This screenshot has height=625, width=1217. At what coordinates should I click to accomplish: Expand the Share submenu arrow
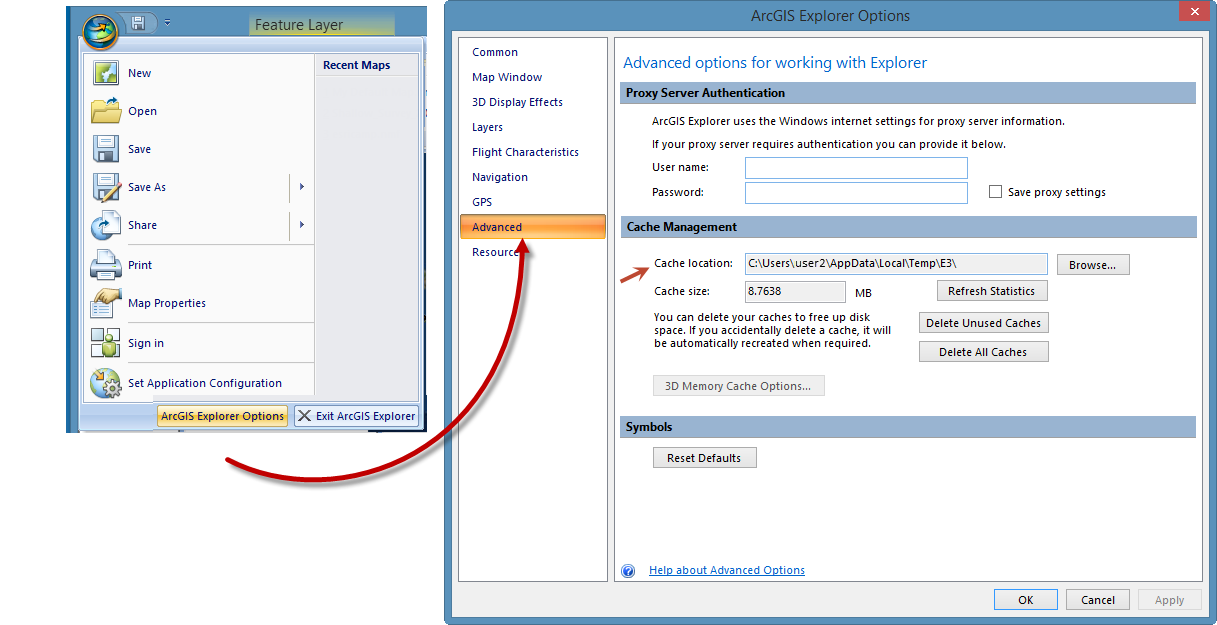coord(301,225)
